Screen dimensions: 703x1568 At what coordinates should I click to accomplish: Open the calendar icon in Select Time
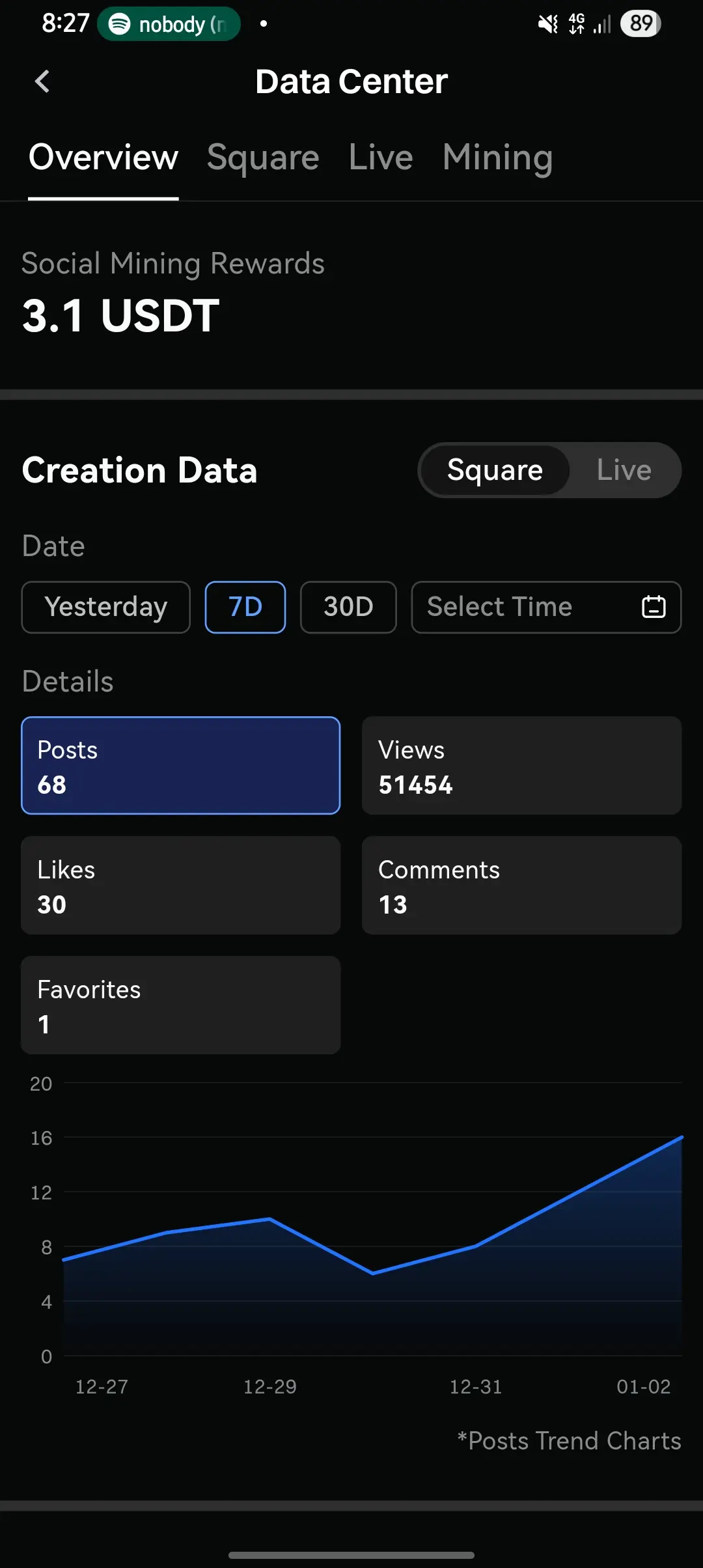click(x=653, y=607)
